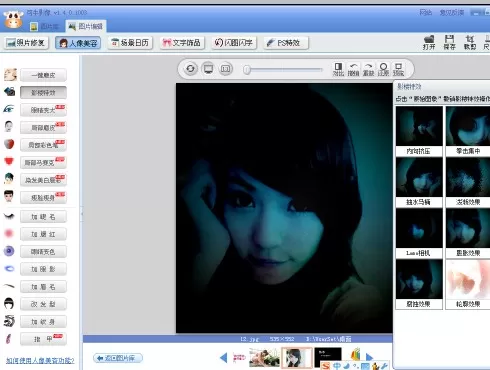The width and height of the screenshot is (490, 370).
Task: Select the black image thumbnail in filmstrip
Action: (x=328, y=358)
